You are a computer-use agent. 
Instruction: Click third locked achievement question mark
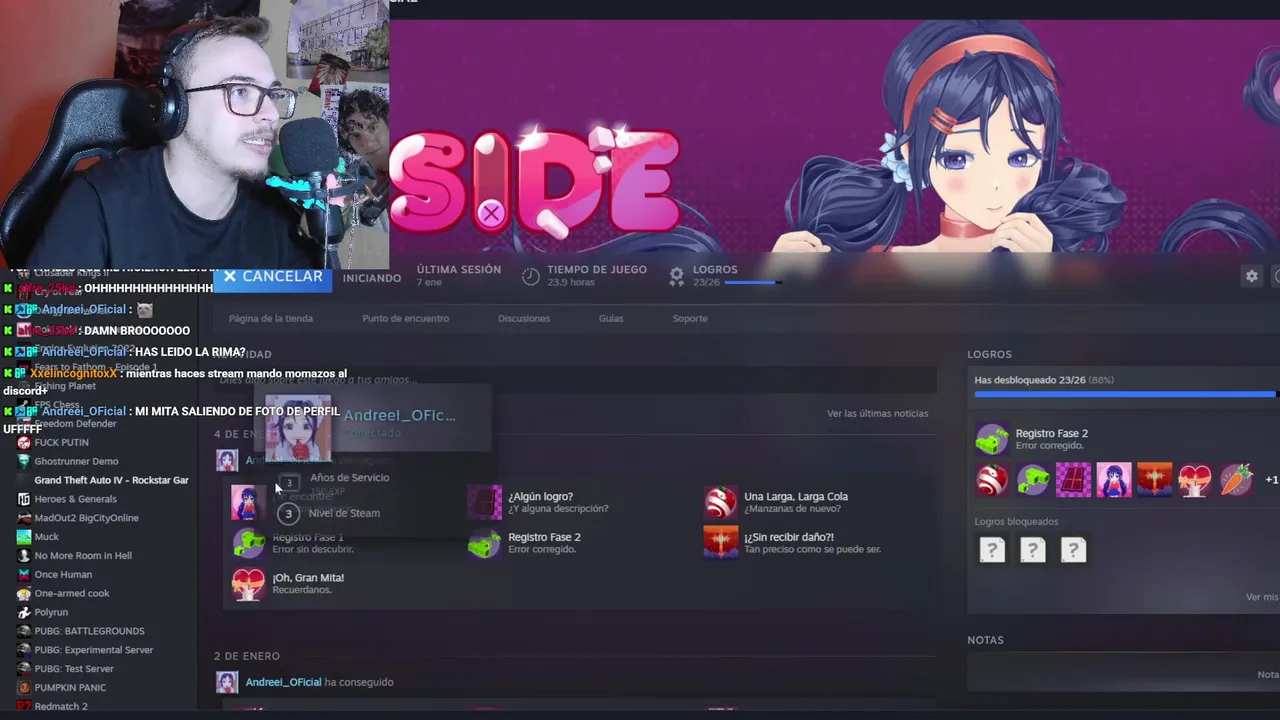pos(1073,549)
